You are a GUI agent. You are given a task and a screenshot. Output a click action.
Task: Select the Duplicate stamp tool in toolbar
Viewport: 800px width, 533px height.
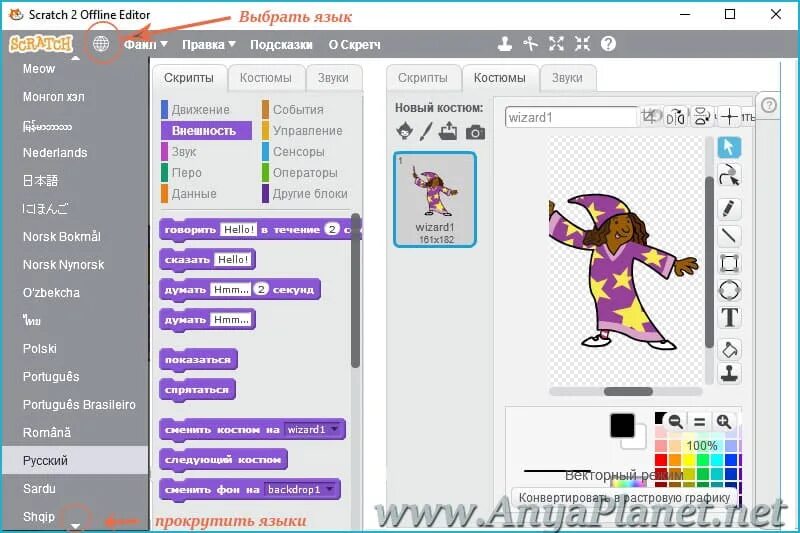point(505,44)
